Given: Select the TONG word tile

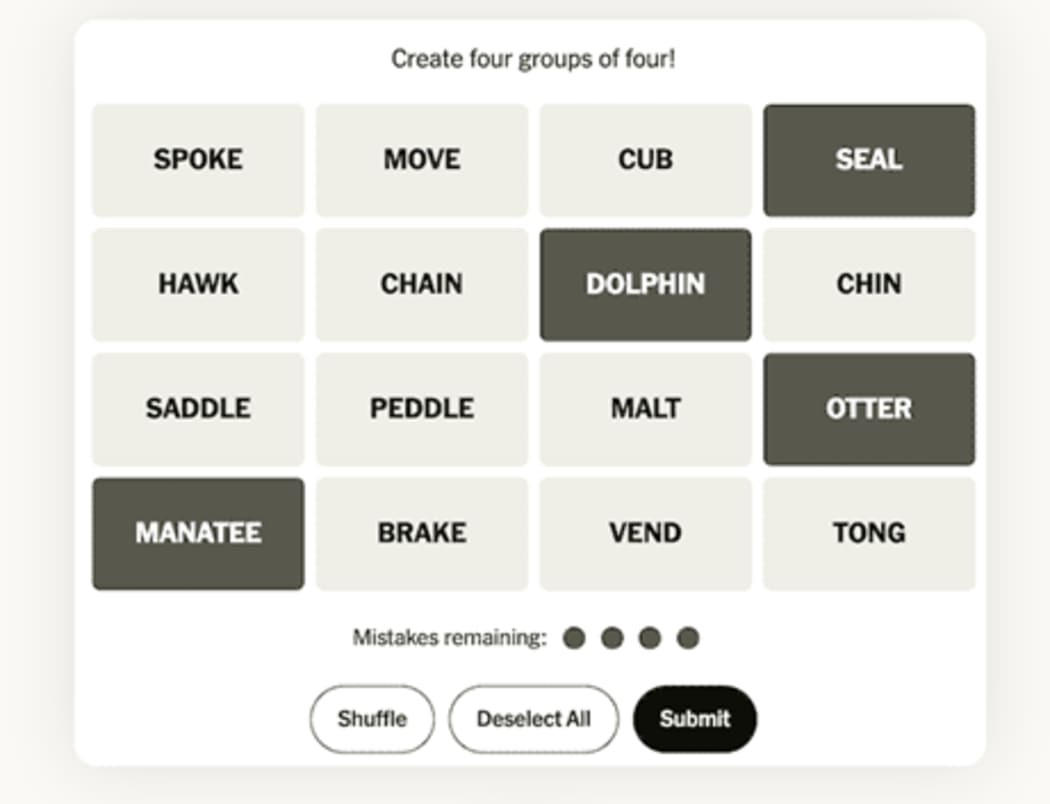Looking at the screenshot, I should coord(869,533).
